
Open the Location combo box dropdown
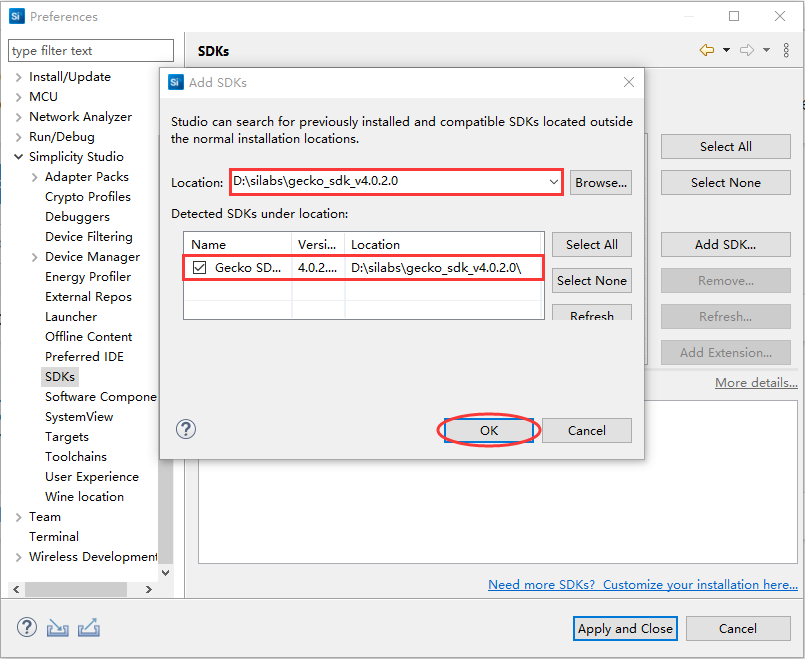(553, 182)
